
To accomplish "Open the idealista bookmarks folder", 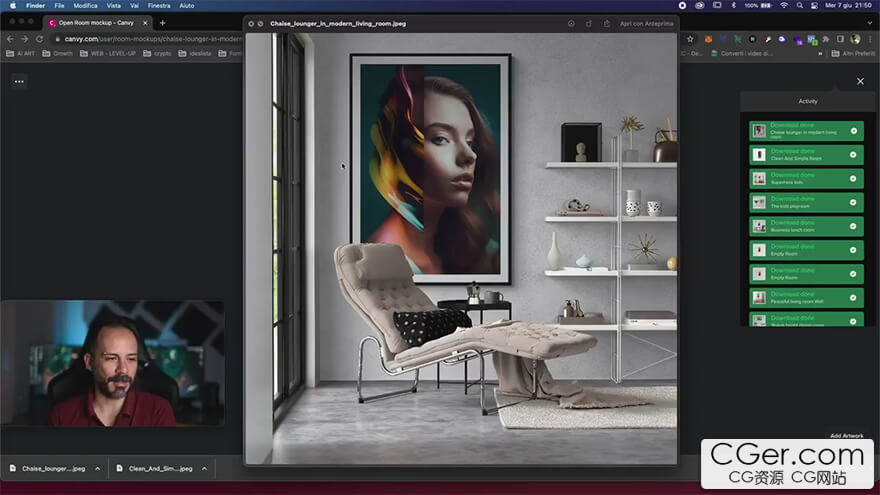I will point(195,53).
